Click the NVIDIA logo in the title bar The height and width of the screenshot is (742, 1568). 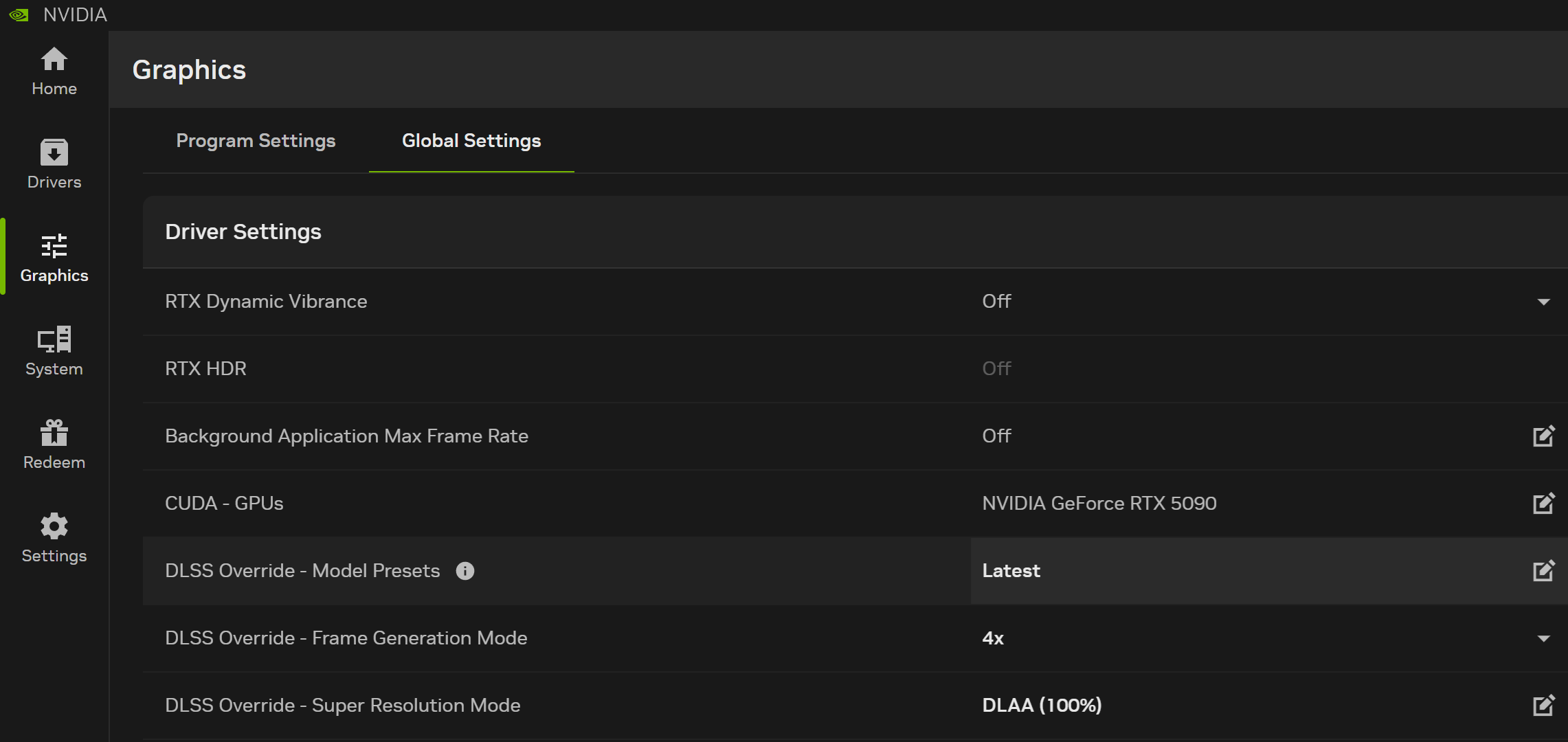tap(19, 14)
